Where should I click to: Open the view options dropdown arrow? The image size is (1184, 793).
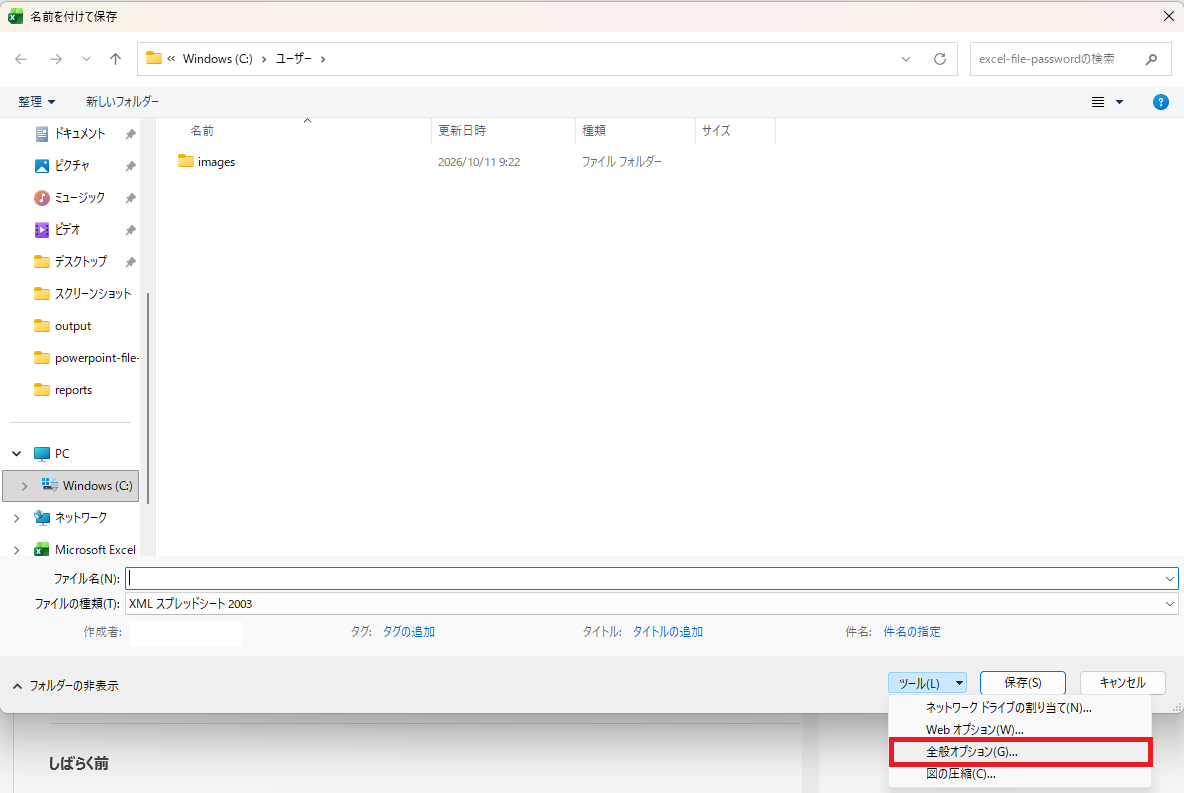click(1119, 102)
